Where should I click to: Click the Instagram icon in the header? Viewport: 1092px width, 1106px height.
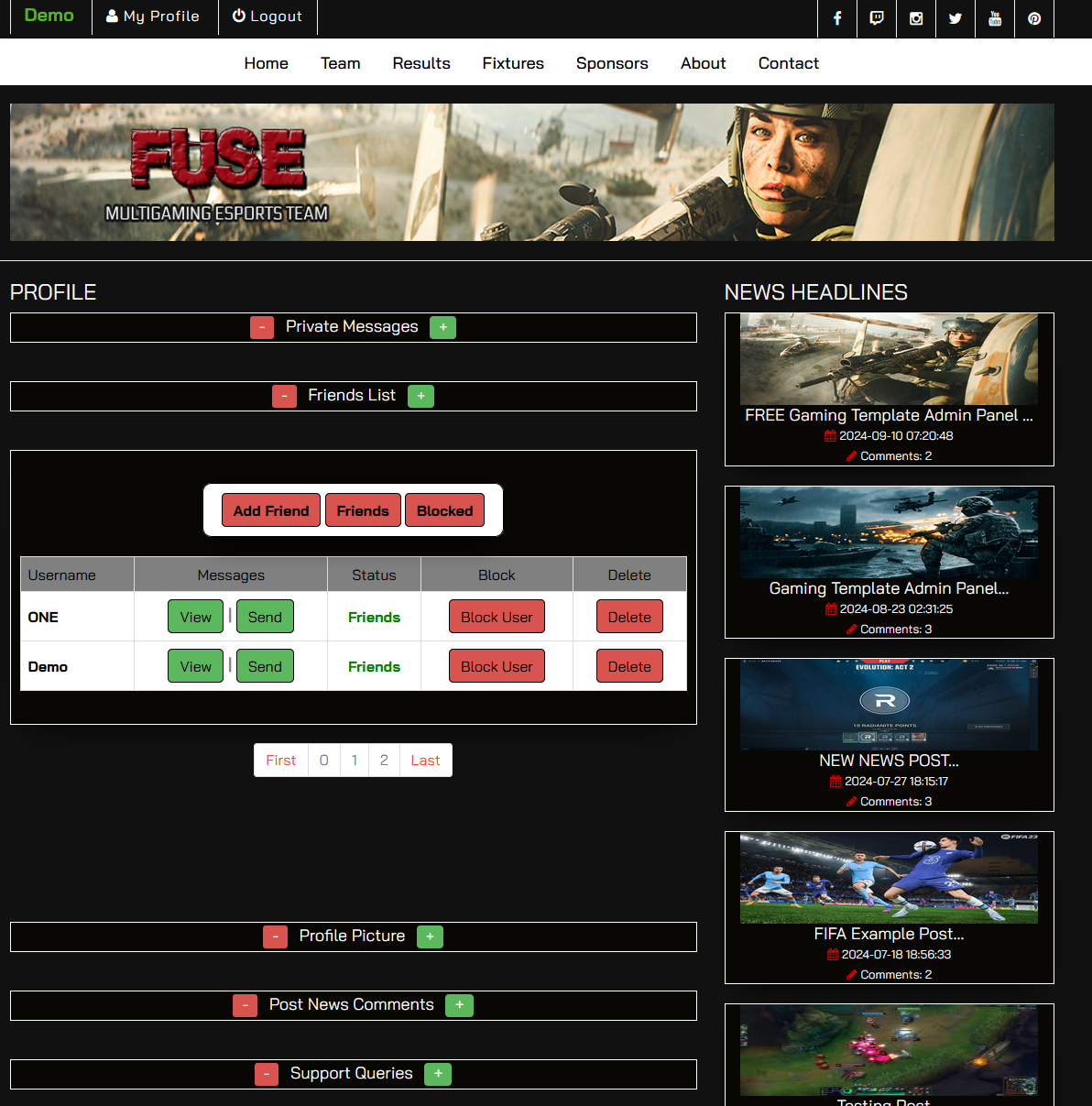click(x=916, y=18)
